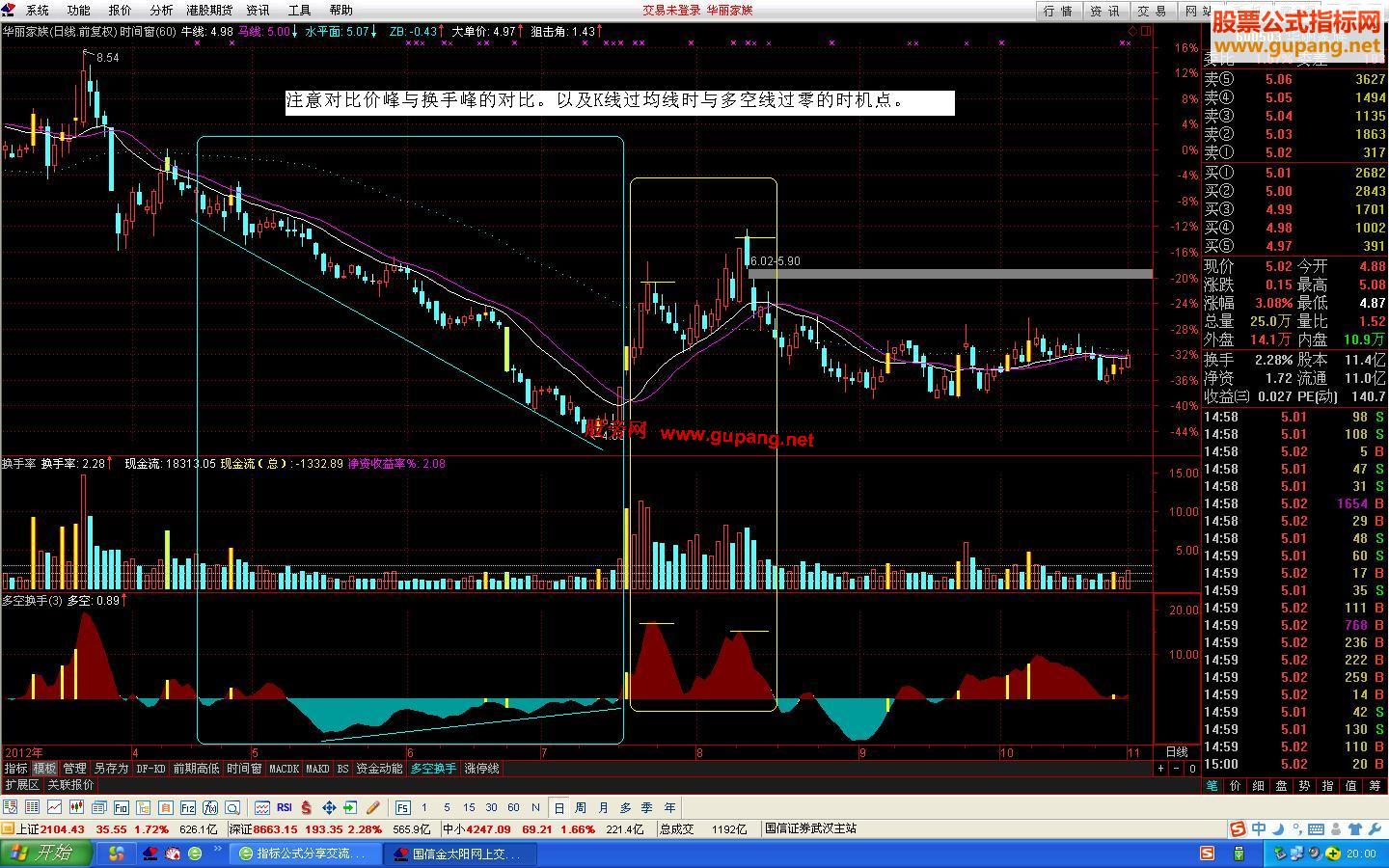Select the 模板 tab

click(44, 769)
